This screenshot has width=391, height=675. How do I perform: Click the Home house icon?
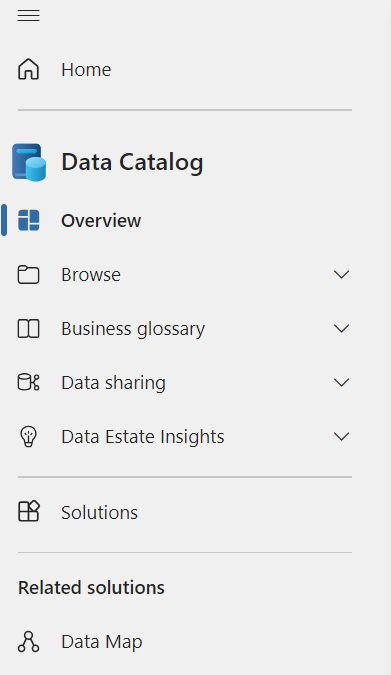pos(28,69)
